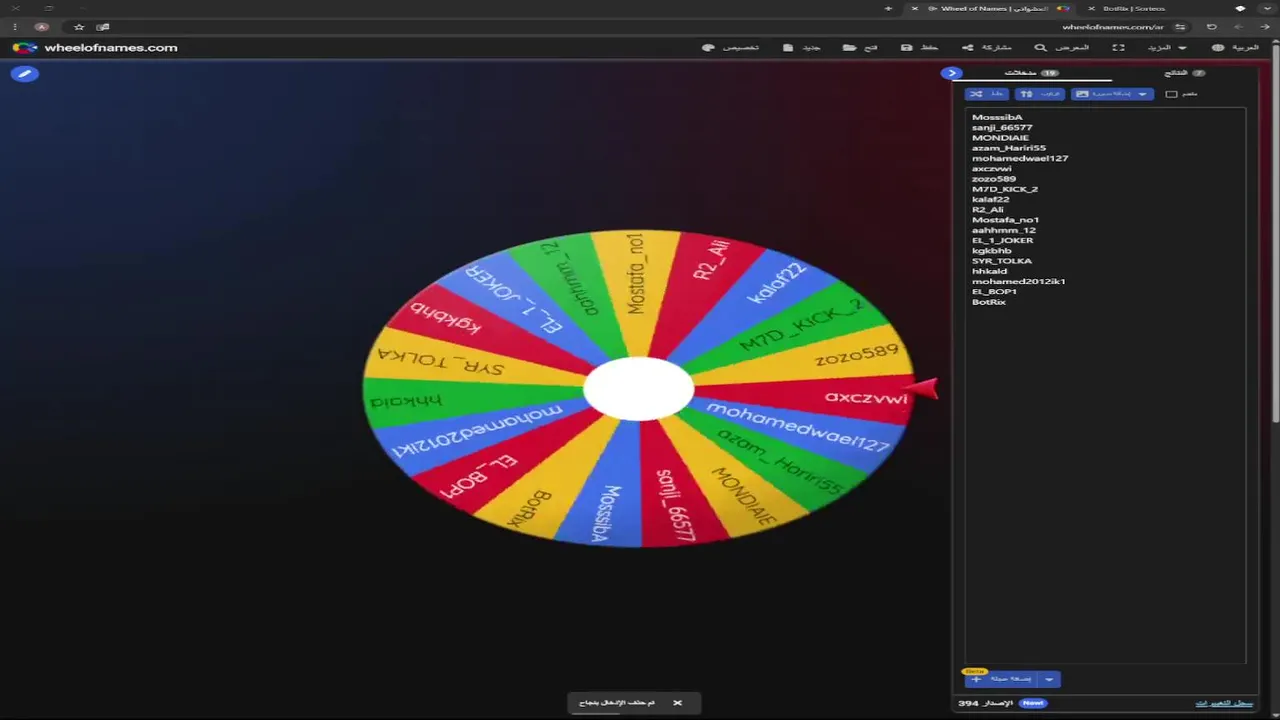Shuffle the entries with خلط button
Screen dimensions: 1280x720
point(986,94)
